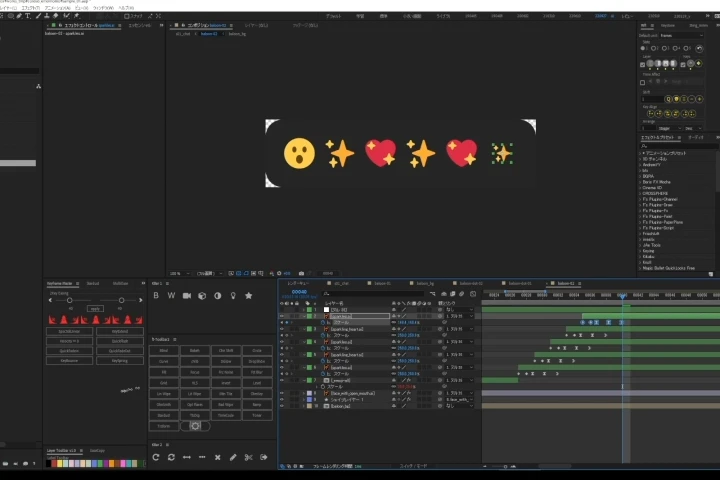The width and height of the screenshot is (720, 480).
Task: Open the Default unit frames dropdown
Action: 681,35
